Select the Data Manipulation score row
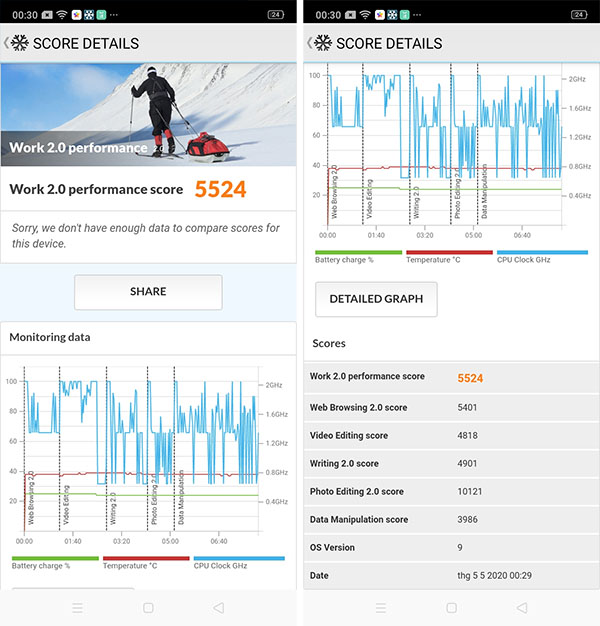This screenshot has width=600, height=626. pyautogui.click(x=451, y=519)
